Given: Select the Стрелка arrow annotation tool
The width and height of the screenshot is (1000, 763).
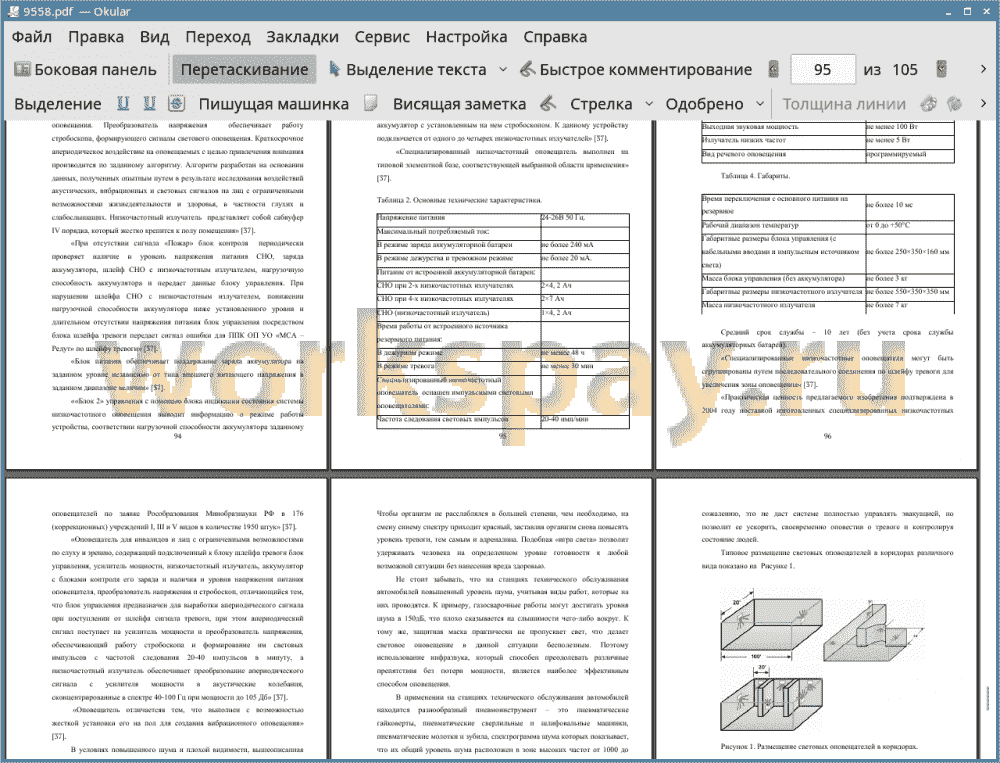Looking at the screenshot, I should [601, 104].
